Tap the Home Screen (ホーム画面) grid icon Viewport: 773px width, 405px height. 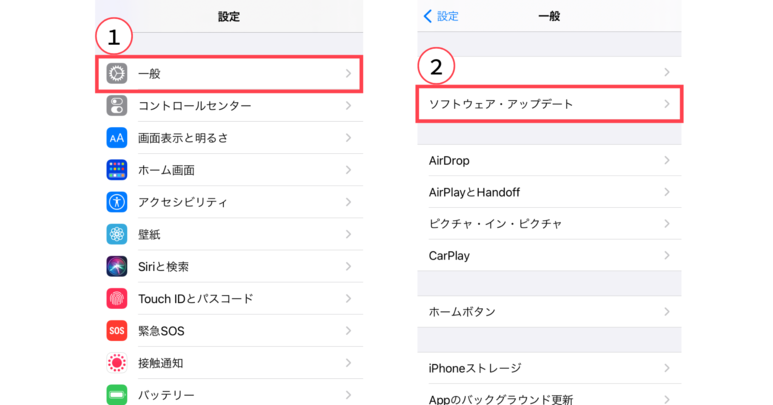[x=117, y=170]
